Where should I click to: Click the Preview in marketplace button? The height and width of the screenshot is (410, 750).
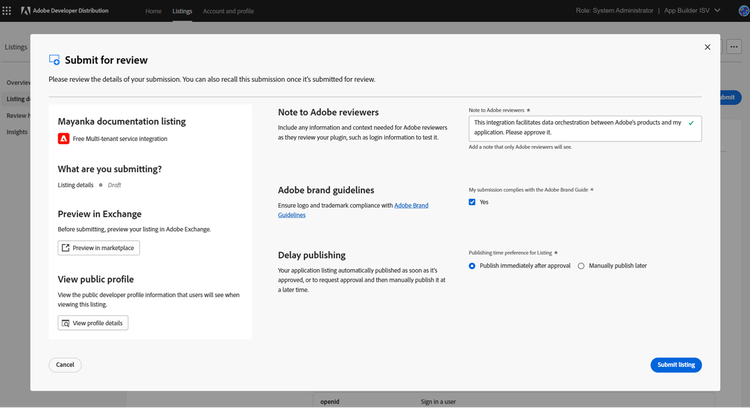[98, 248]
